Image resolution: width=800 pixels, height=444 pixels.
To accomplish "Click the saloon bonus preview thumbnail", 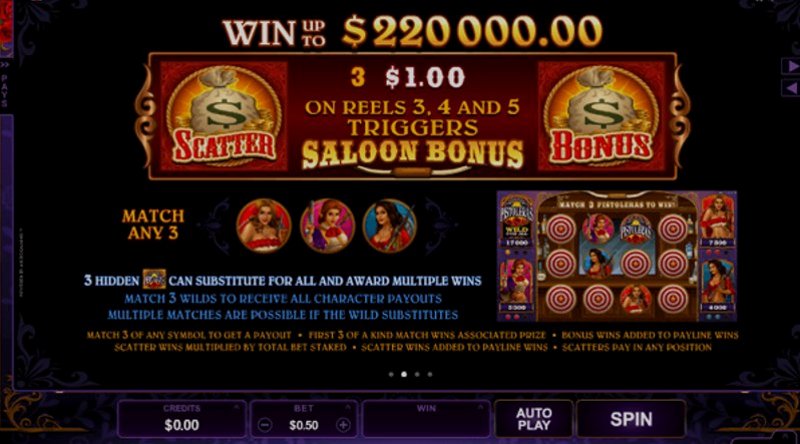I will tap(617, 256).
